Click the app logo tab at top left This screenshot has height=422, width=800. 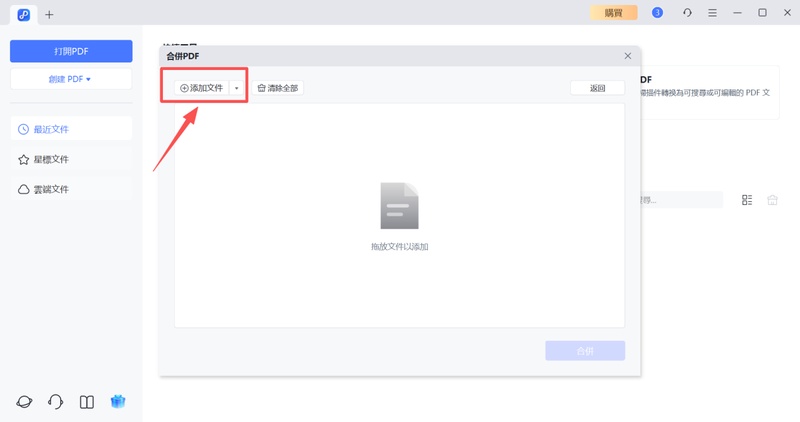(x=24, y=14)
